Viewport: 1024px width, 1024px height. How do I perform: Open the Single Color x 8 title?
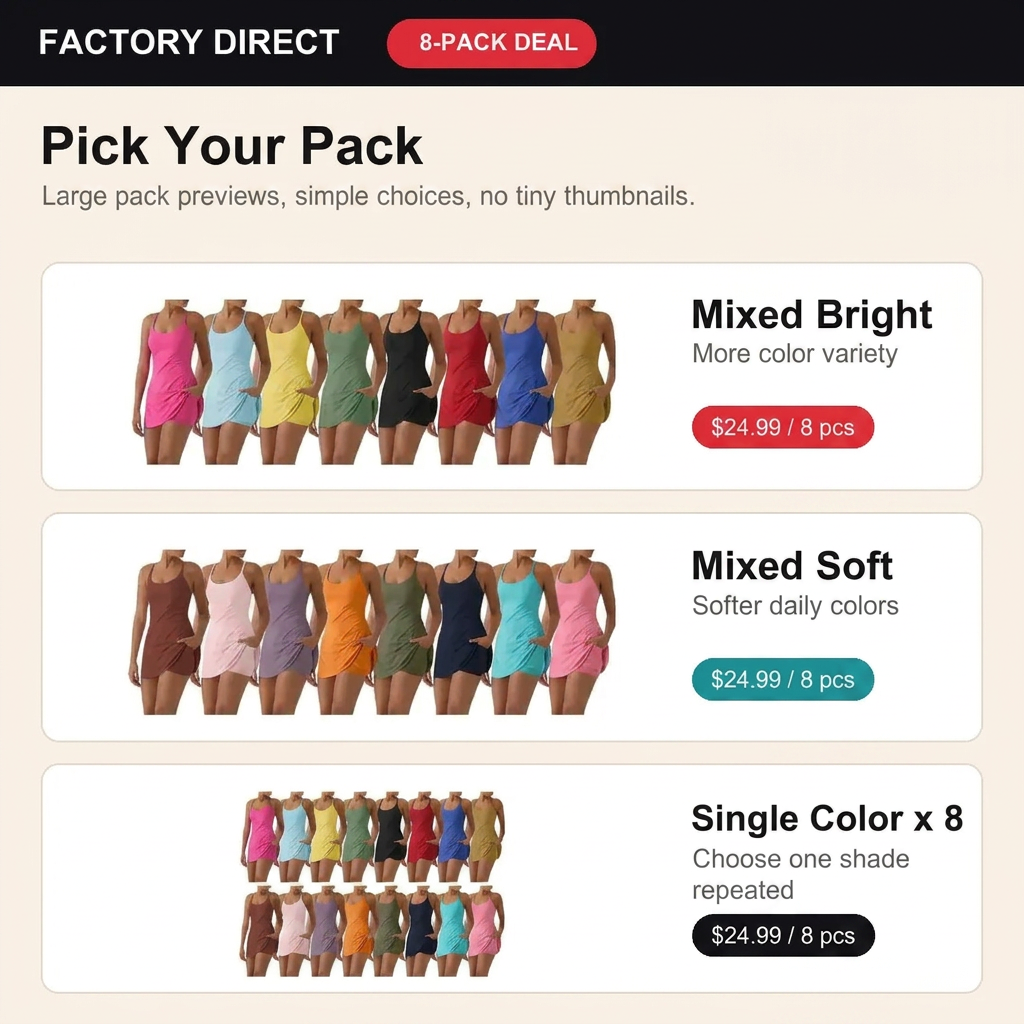coord(827,818)
